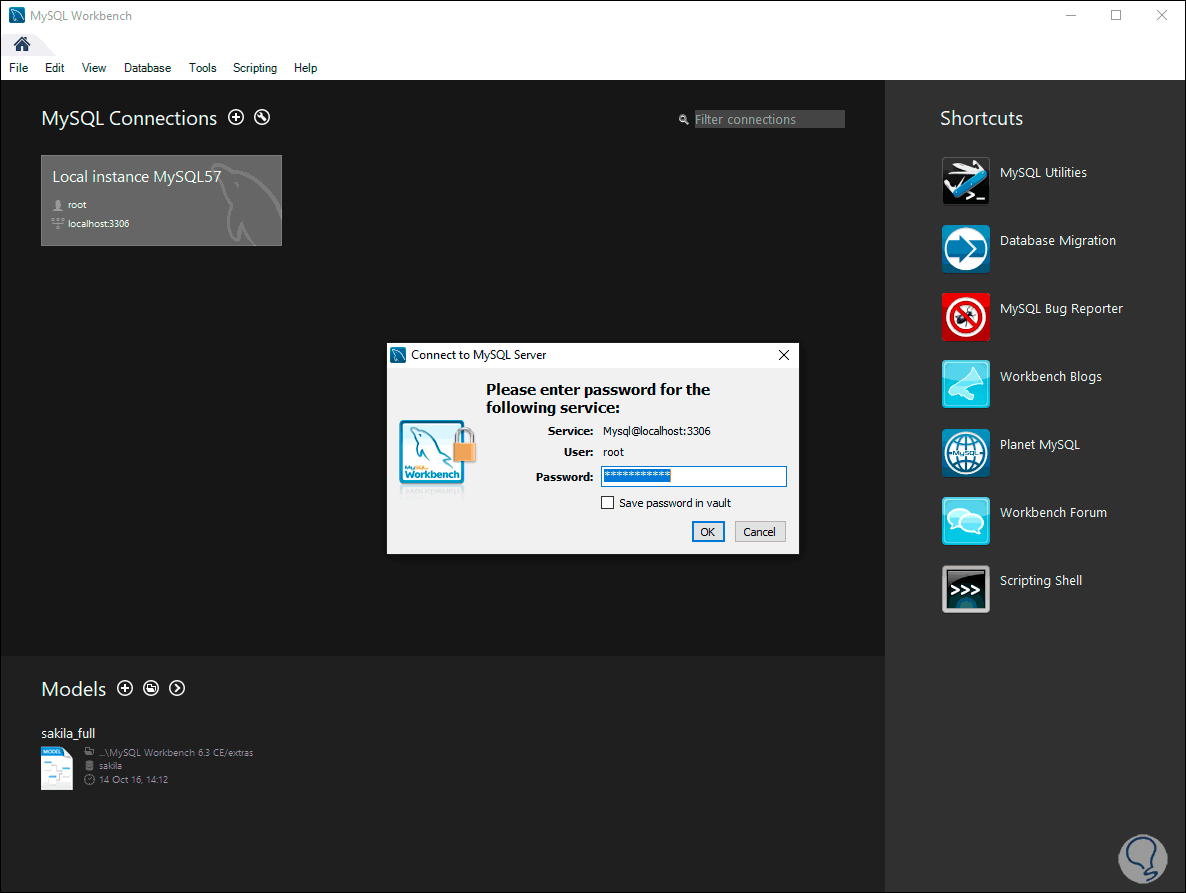Click Mysql@localhost:3306 service text
The height and width of the screenshot is (893, 1186).
click(x=657, y=431)
